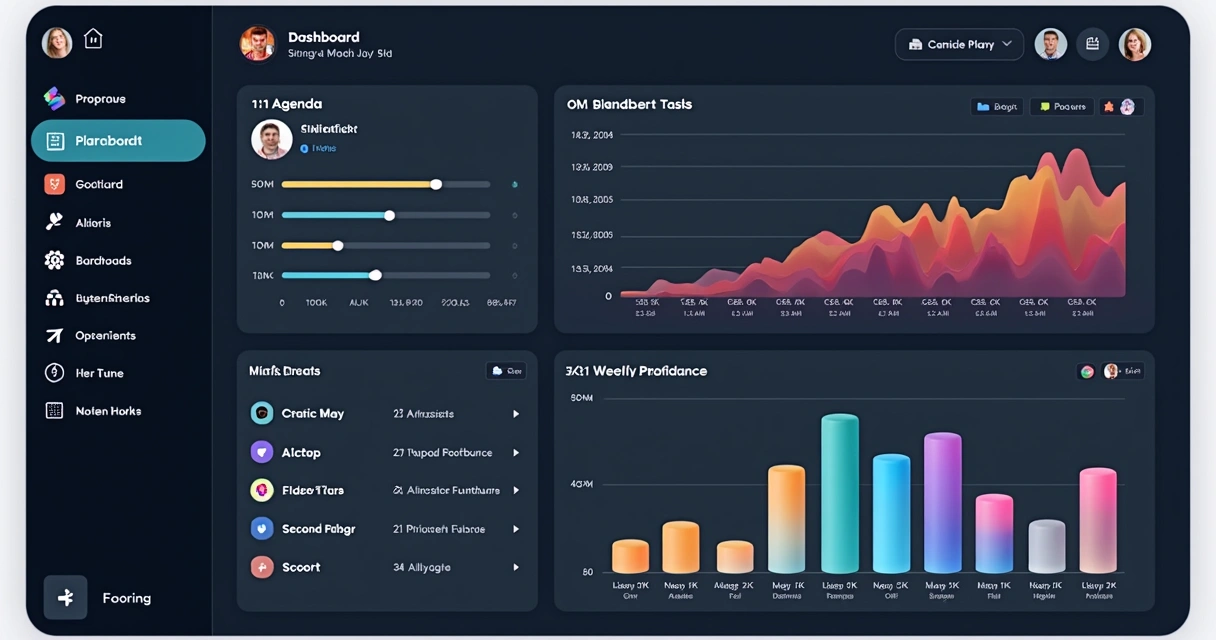This screenshot has height=640, width=1216.
Task: Click the Opernients paper plane icon
Action: [54, 336]
